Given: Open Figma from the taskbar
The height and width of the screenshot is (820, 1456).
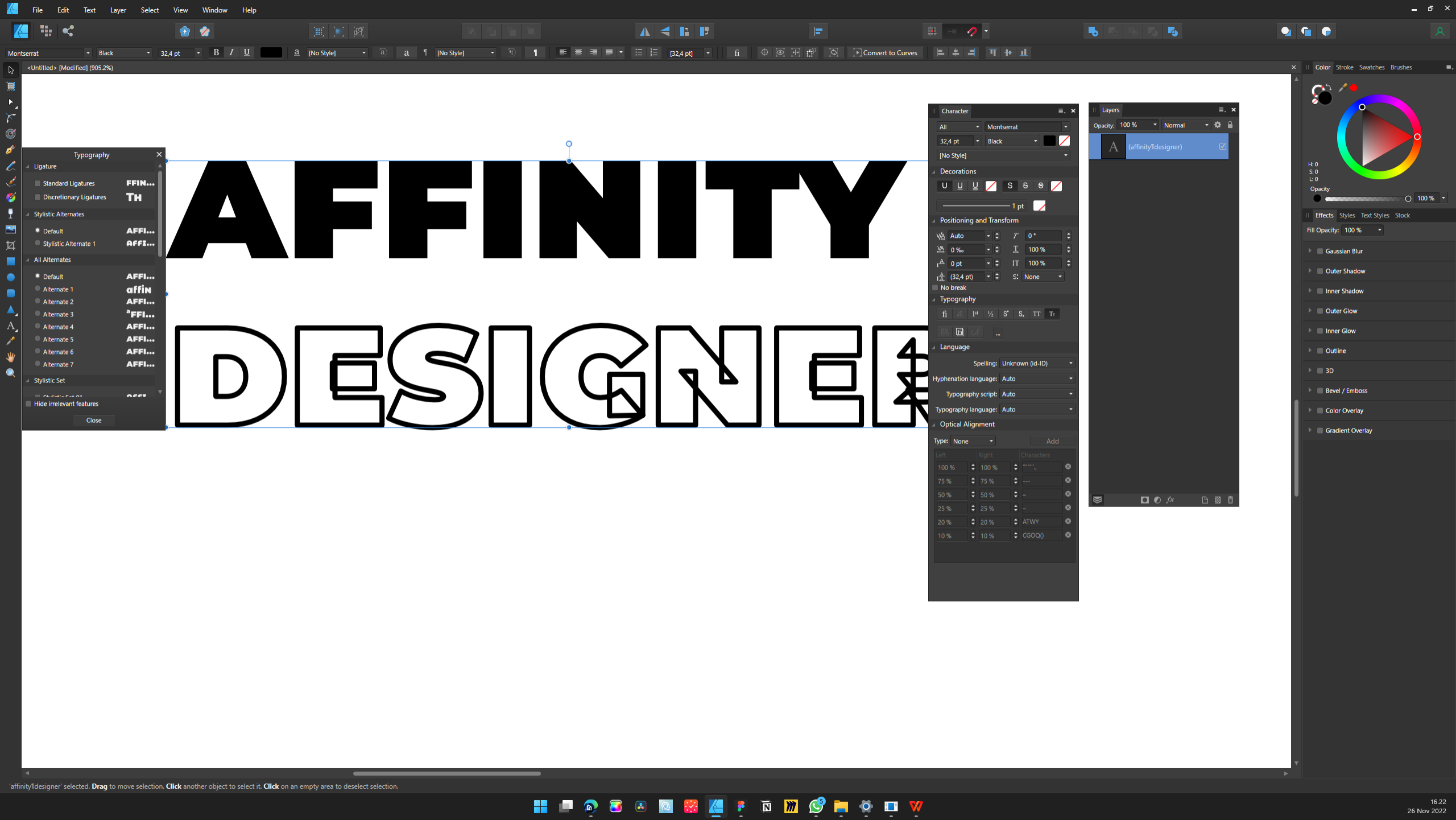Looking at the screenshot, I should tap(741, 806).
